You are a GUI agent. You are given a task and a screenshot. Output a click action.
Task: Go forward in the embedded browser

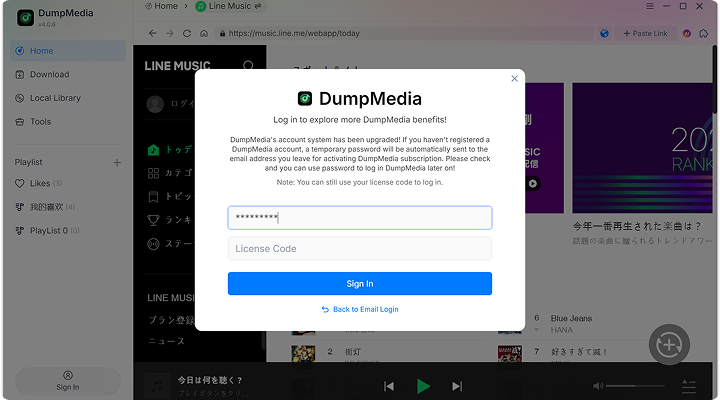tap(169, 33)
